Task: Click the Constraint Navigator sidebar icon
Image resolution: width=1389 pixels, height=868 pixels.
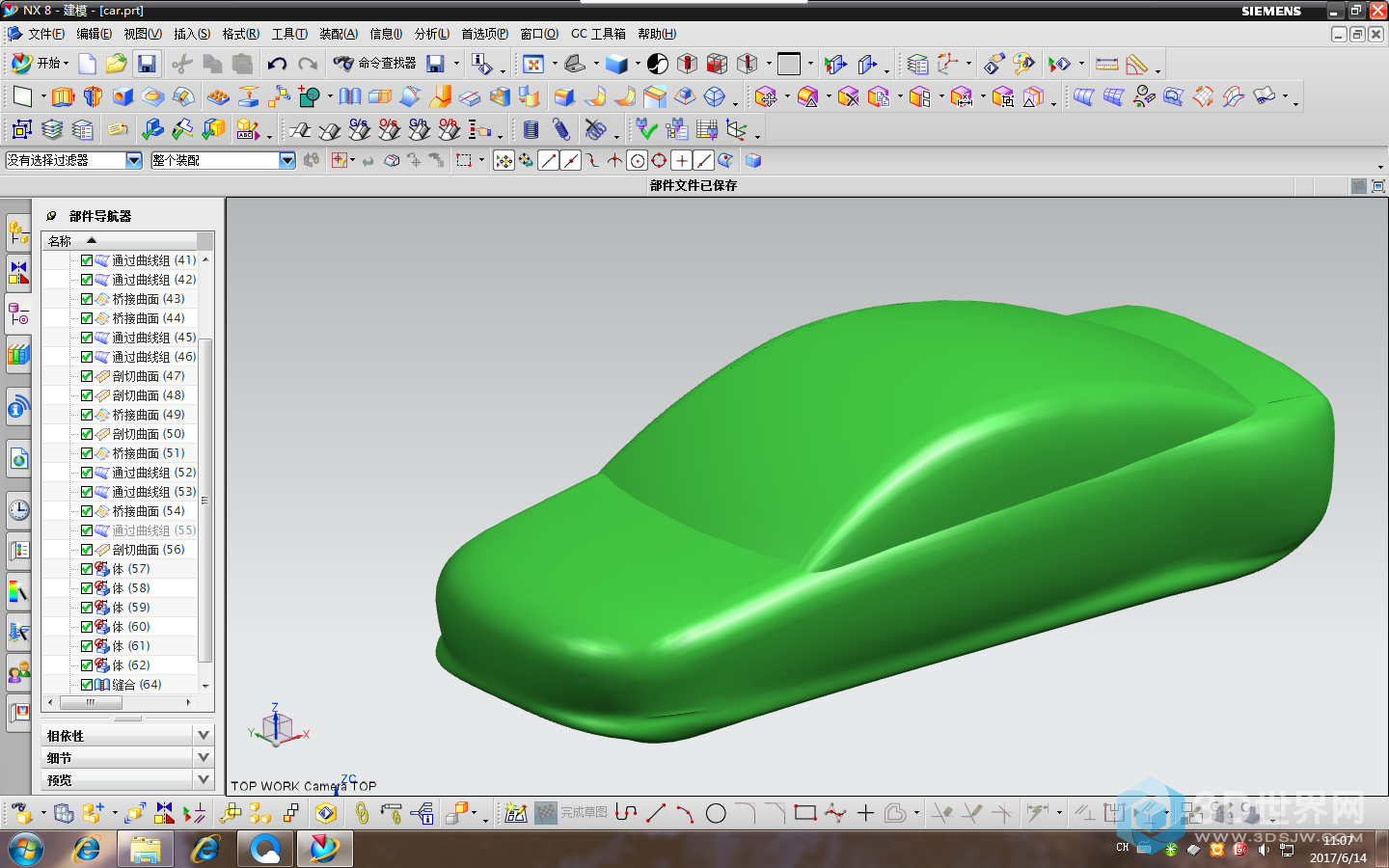Action: 18,273
